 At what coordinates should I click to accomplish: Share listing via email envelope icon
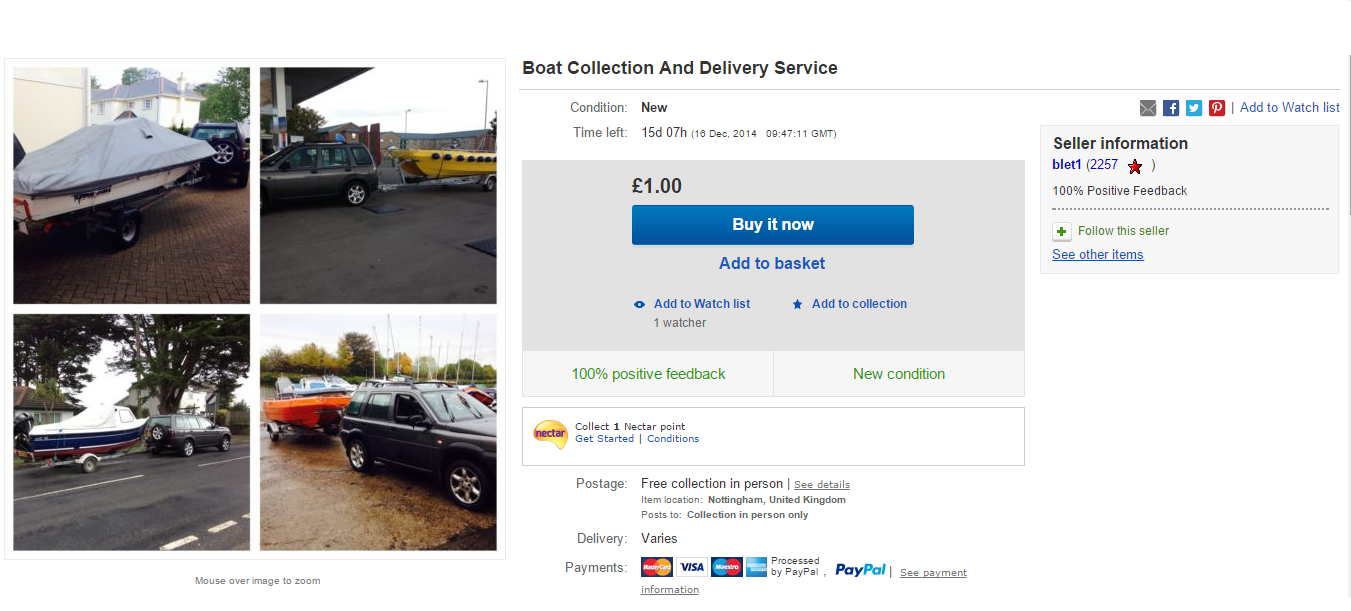click(x=1148, y=108)
